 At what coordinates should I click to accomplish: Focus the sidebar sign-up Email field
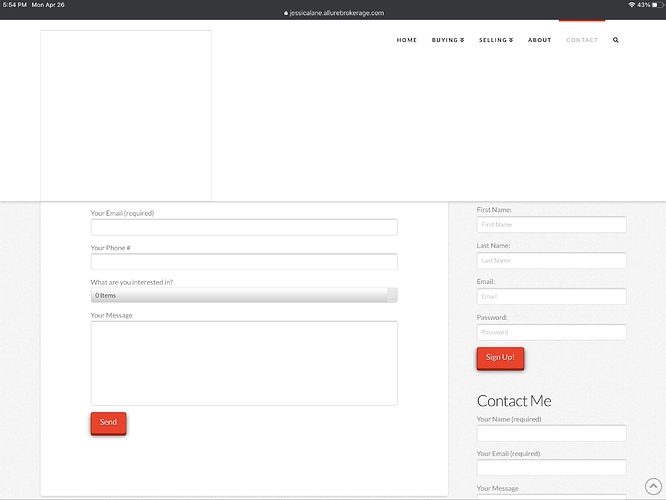(x=551, y=296)
